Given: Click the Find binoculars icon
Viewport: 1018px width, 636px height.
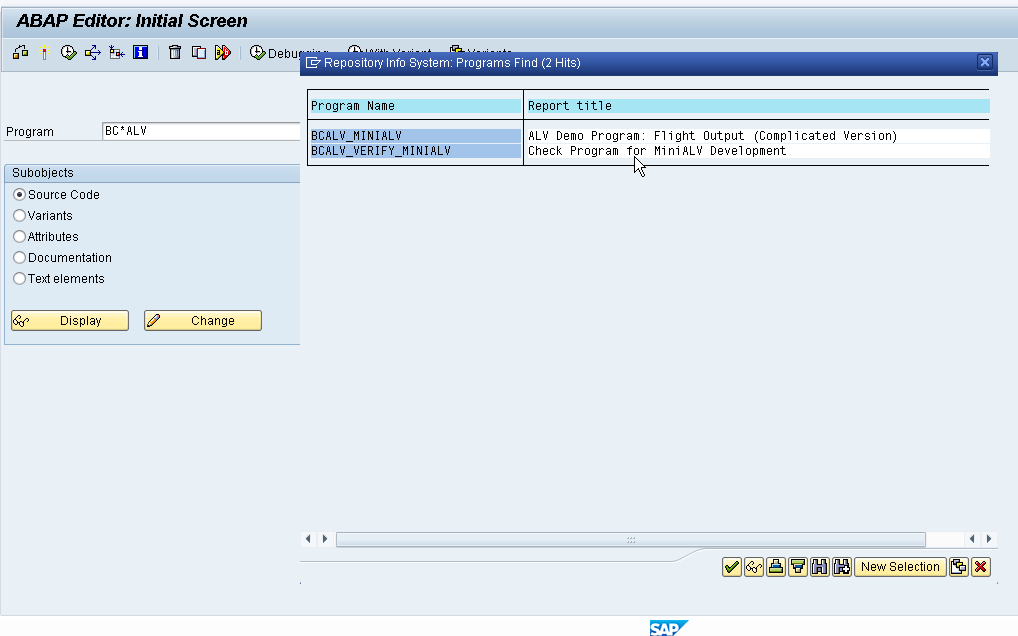Looking at the screenshot, I should 820,567.
